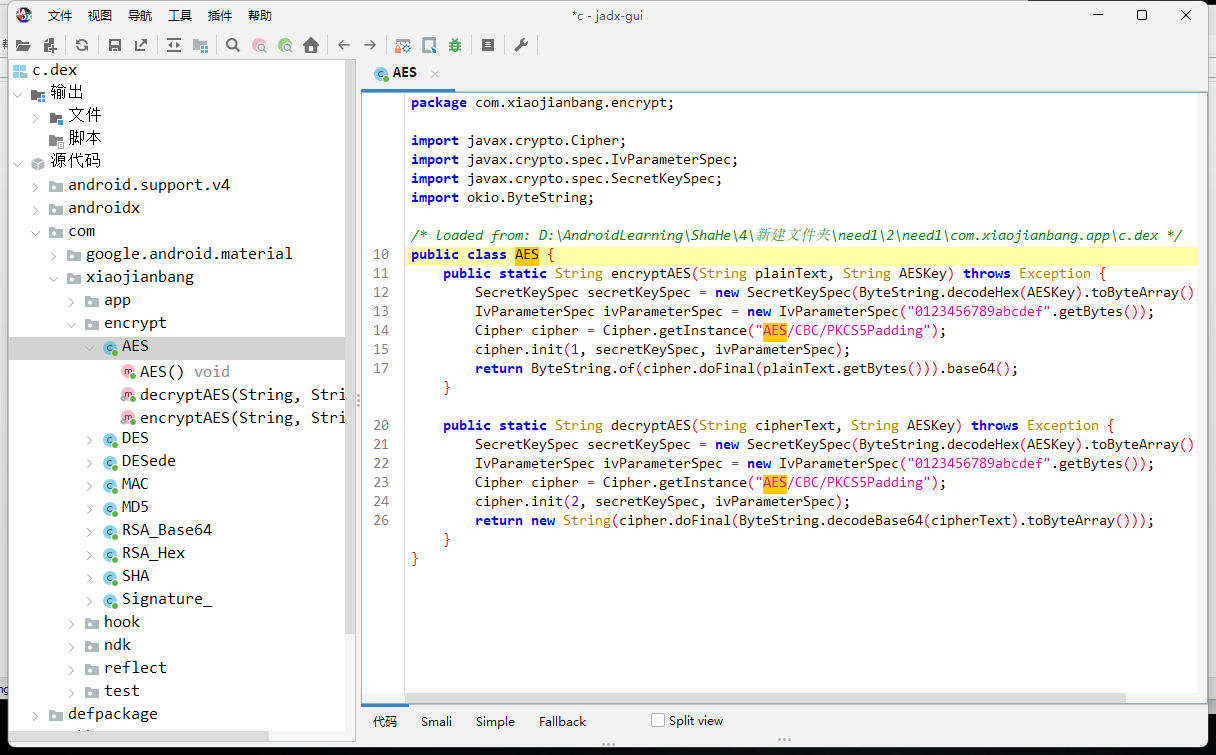The image size is (1216, 755).
Task: Start debugger with green bug icon
Action: pos(455,45)
